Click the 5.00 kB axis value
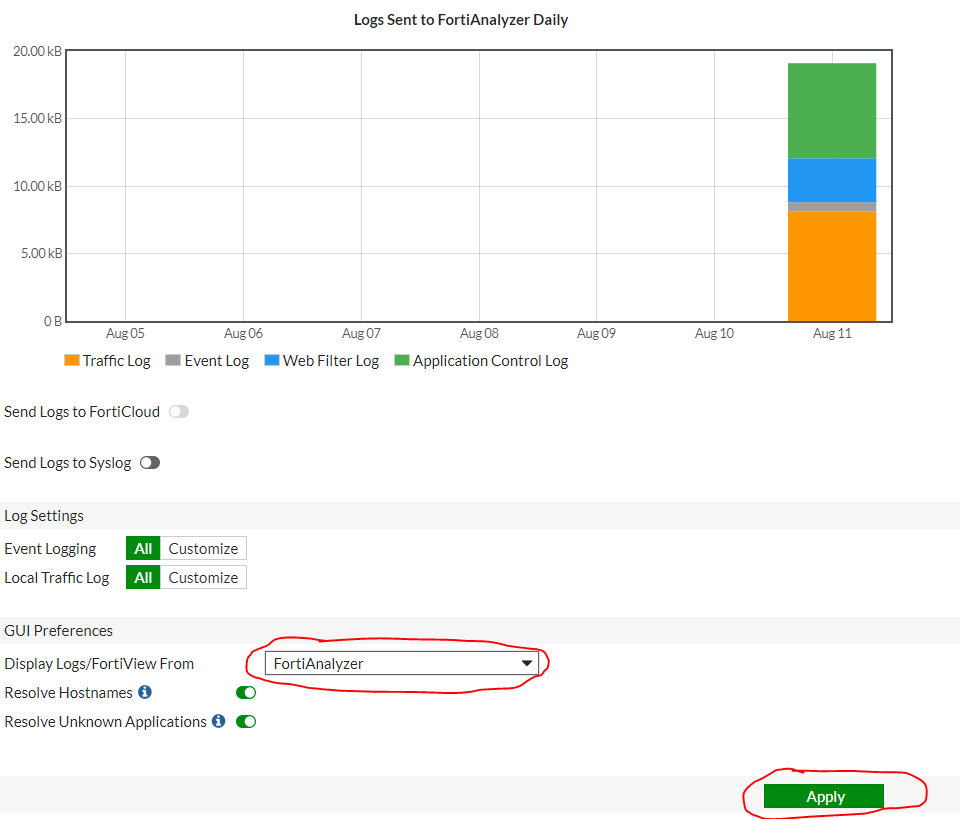Viewport: 960px width, 819px height. pyautogui.click(x=42, y=253)
